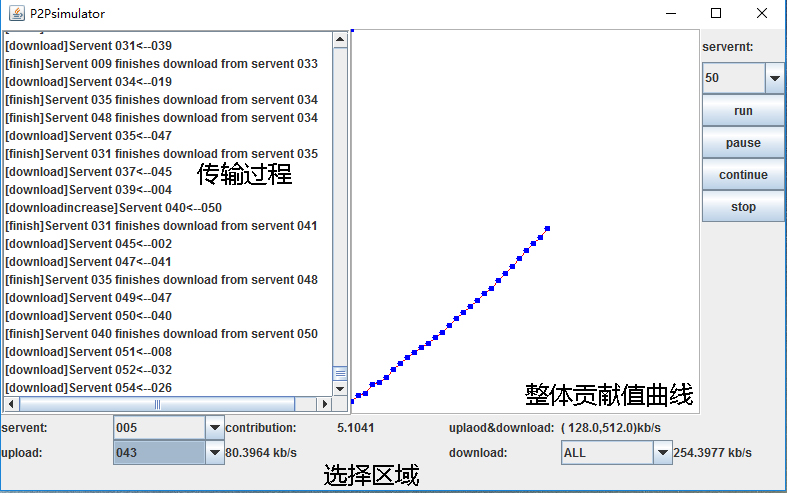Click the log scroll up arrow
Screen dimensions: 787x493
point(340,39)
